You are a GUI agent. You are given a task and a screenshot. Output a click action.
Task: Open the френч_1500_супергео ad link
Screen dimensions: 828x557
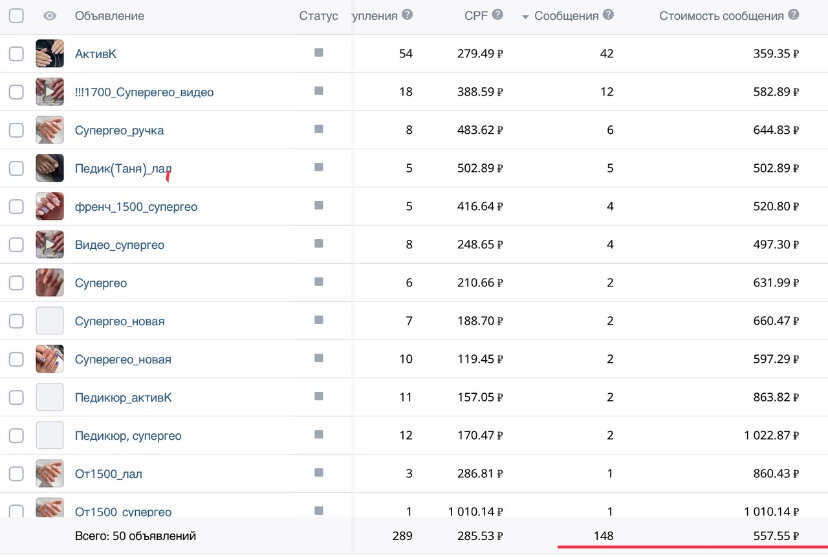pyautogui.click(x=136, y=207)
